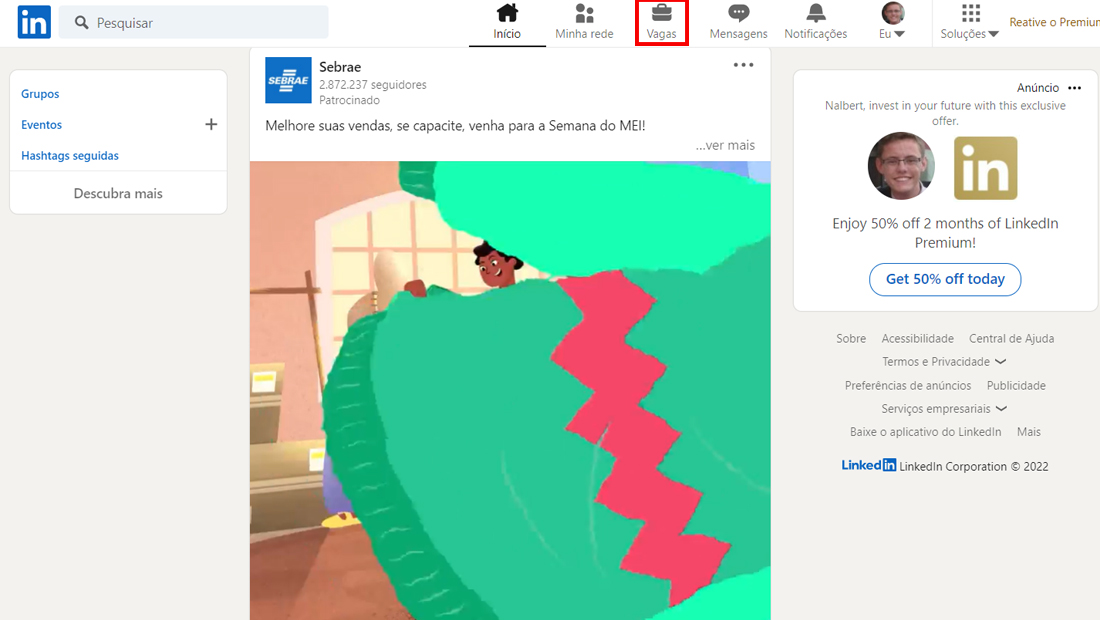Click the Pesquisar search field
Screen dimensions: 1100x620
tap(194, 22)
